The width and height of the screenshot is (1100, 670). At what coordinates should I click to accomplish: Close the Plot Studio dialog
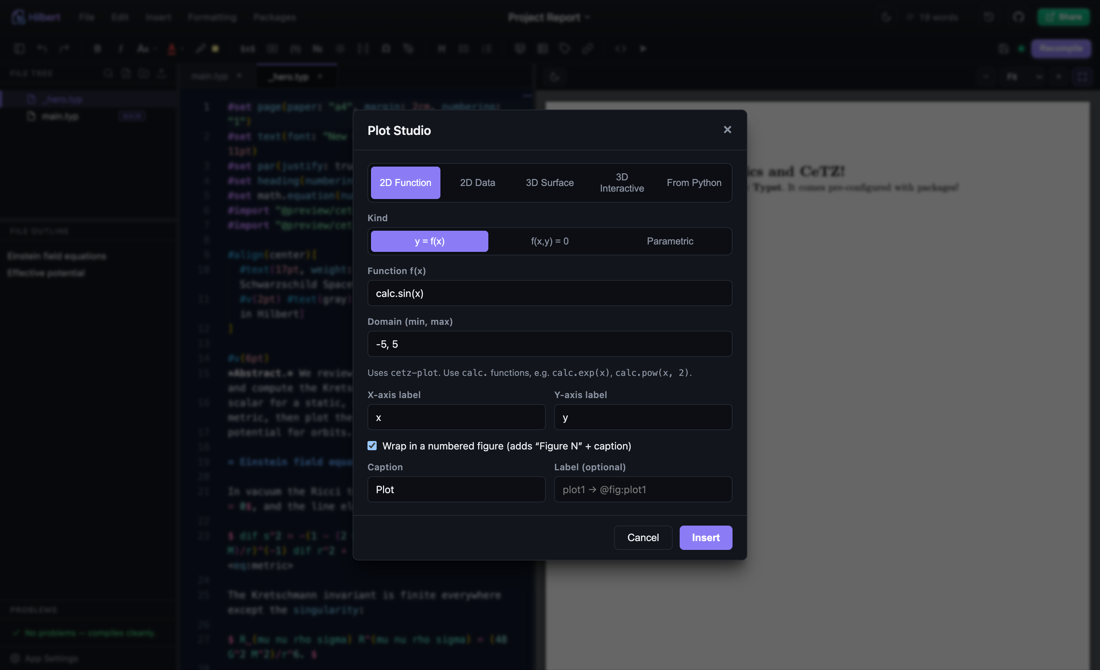click(x=727, y=130)
